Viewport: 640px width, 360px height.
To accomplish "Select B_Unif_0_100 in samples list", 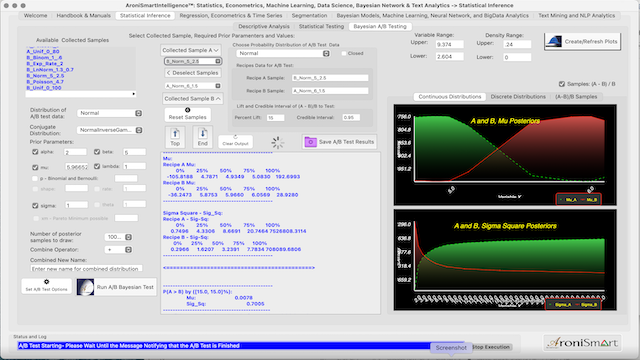I will [44, 88].
